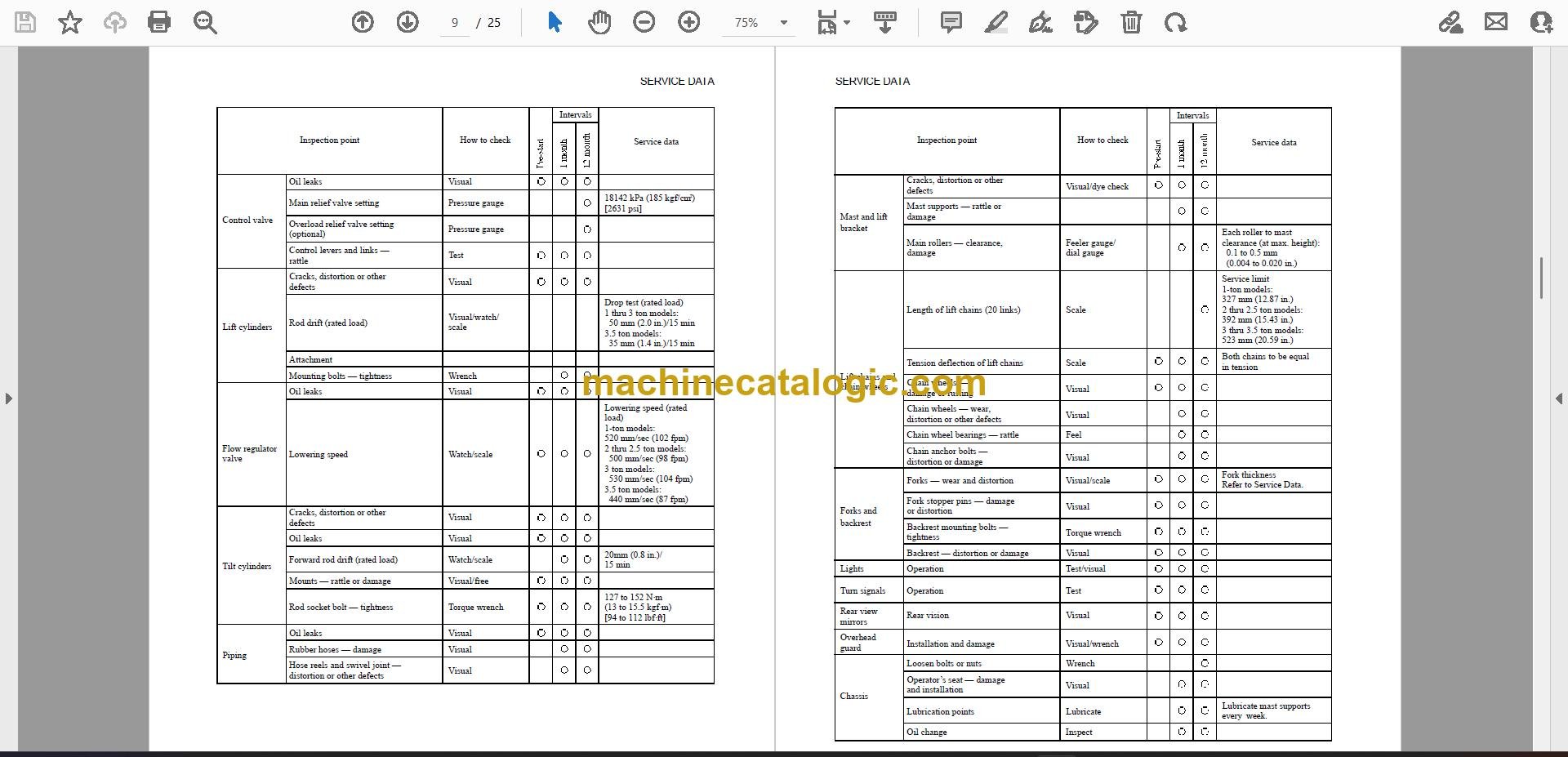Screen dimensions: 1568x757
Task: Click the 'Control valve' group cell
Action: coord(251,220)
